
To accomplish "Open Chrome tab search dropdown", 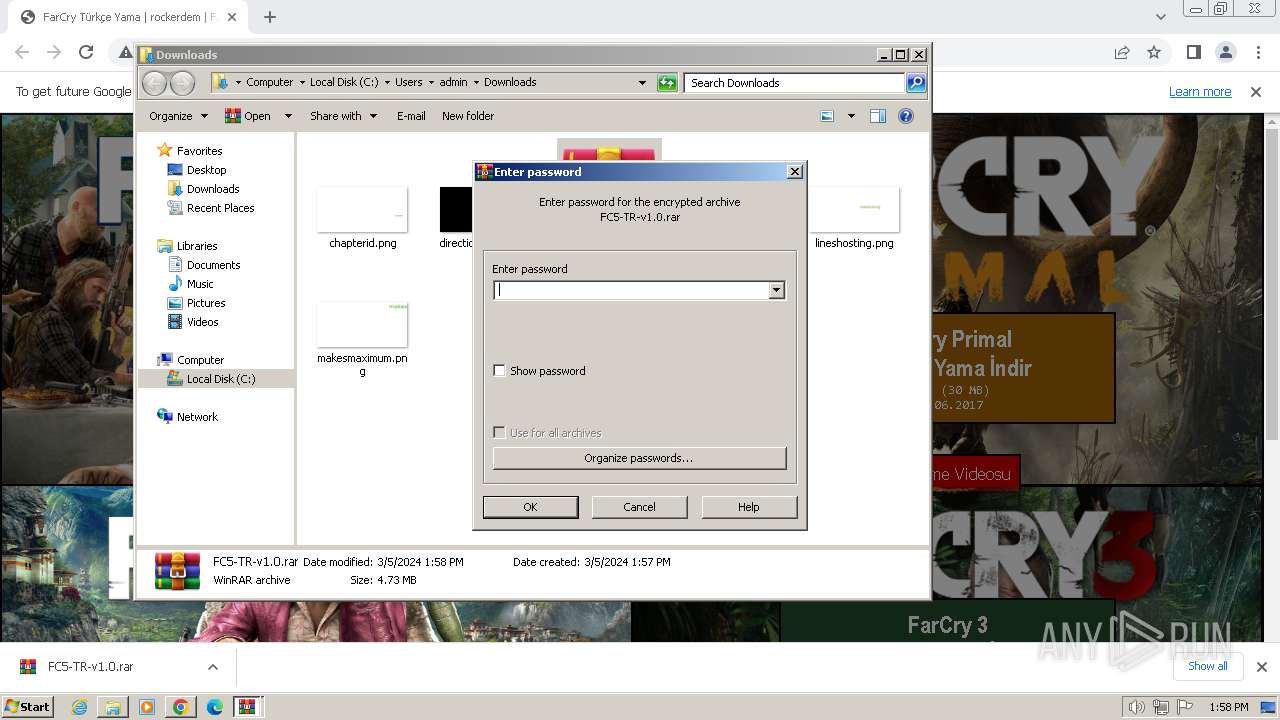I will 1160,17.
